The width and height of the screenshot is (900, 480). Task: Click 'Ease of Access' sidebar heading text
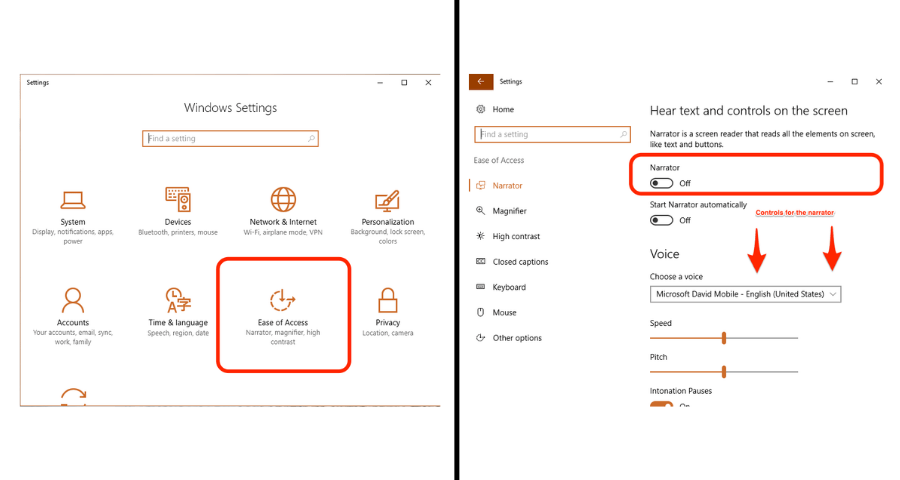[x=498, y=160]
